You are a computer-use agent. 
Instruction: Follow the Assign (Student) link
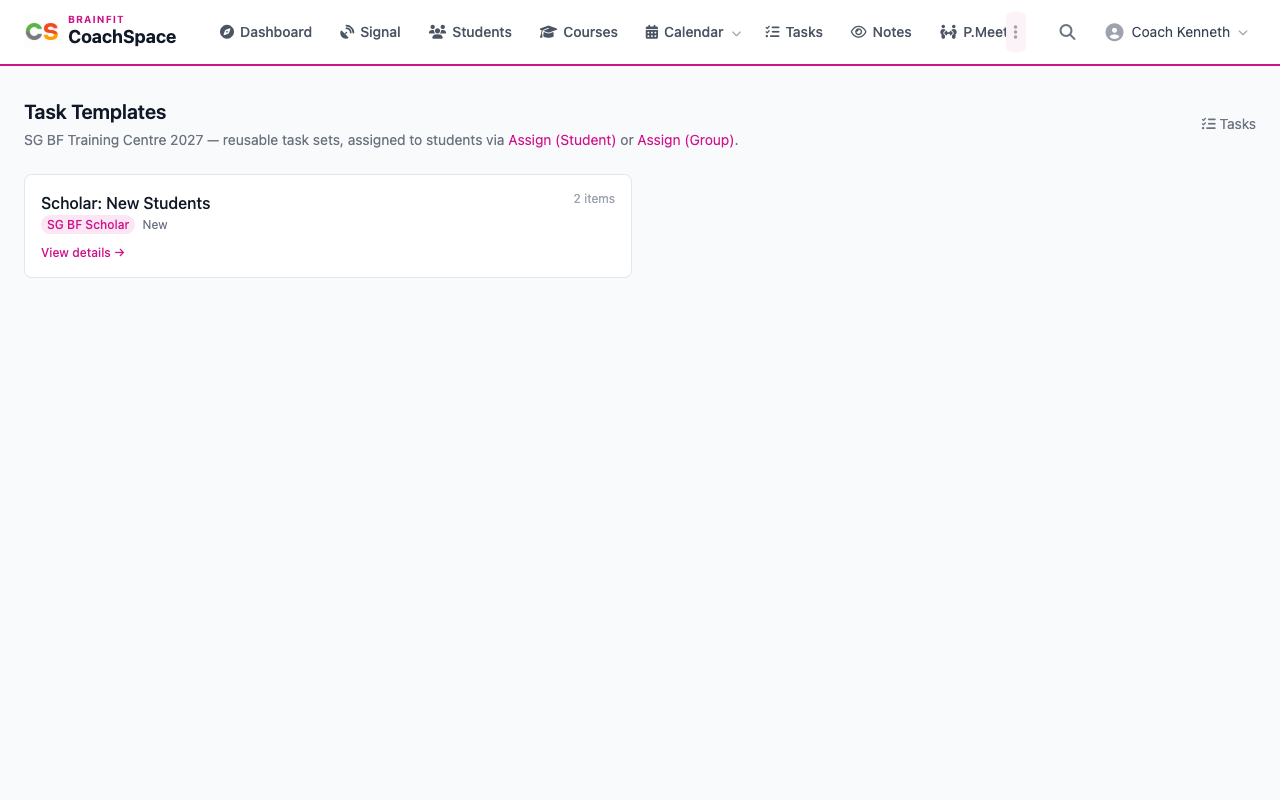[562, 140]
